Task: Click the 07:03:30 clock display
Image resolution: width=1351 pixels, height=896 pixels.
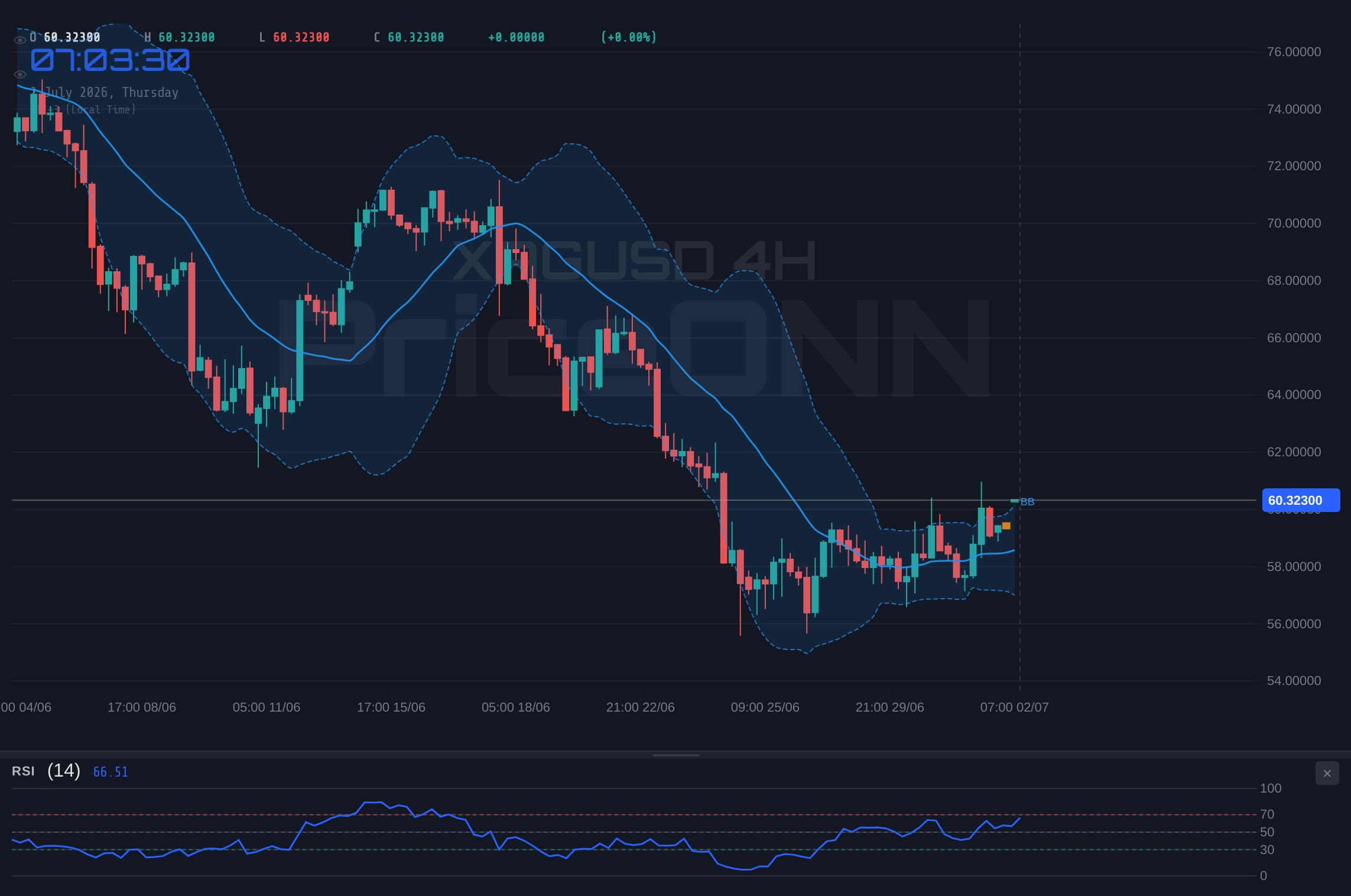Action: [111, 60]
